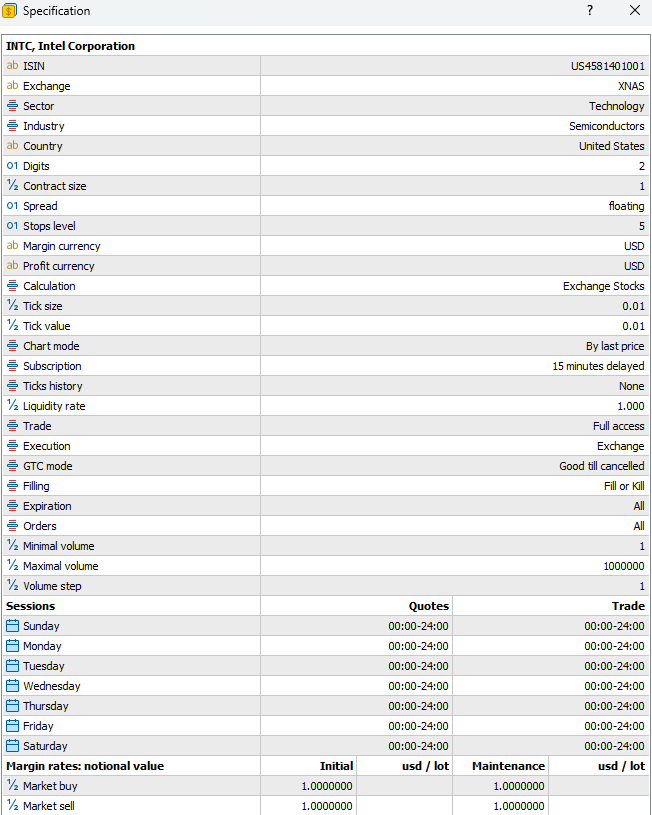The height and width of the screenshot is (815, 652).
Task: Select the Technology sector value
Action: 617,106
